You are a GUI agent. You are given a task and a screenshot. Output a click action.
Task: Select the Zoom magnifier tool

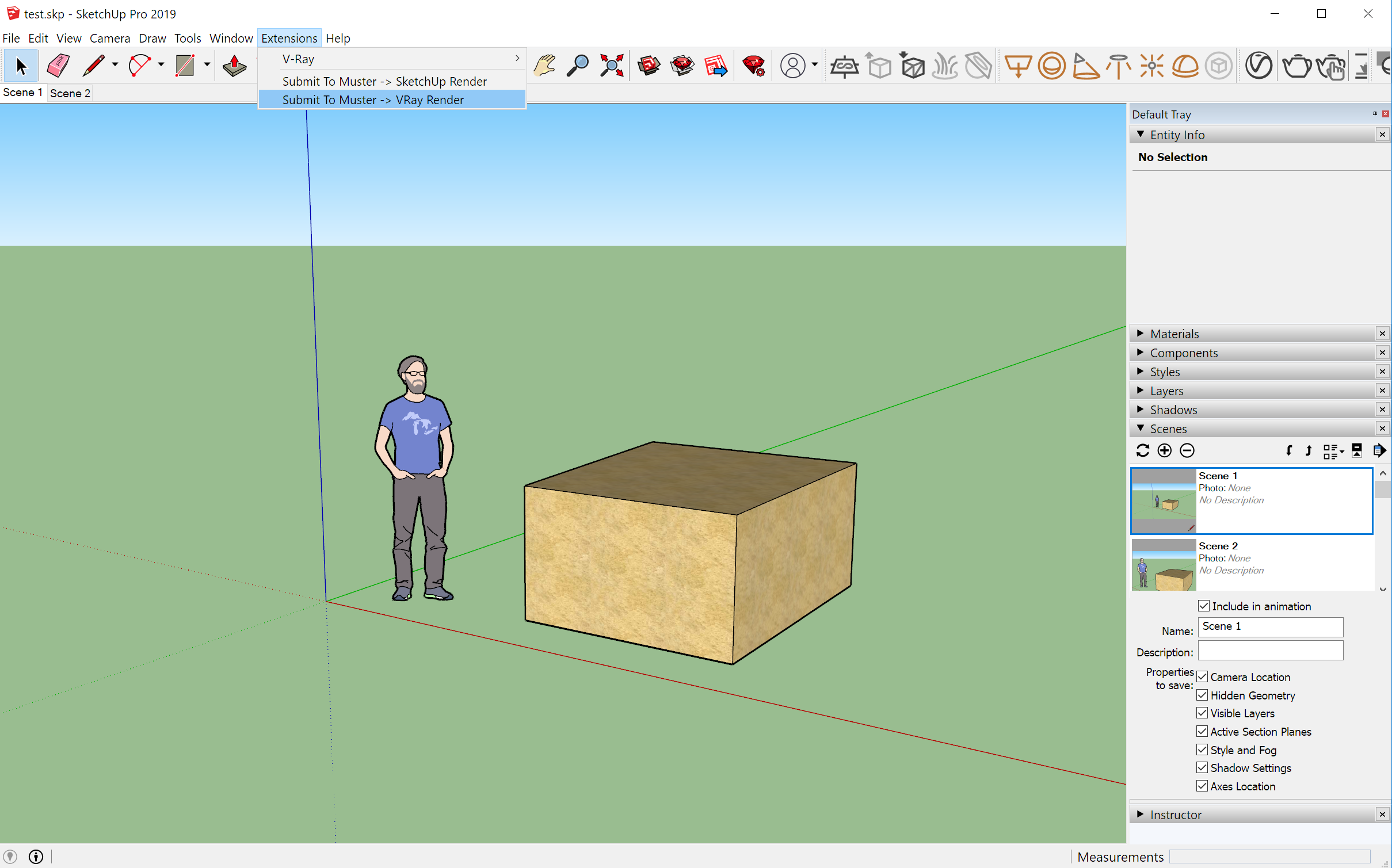tap(577, 66)
